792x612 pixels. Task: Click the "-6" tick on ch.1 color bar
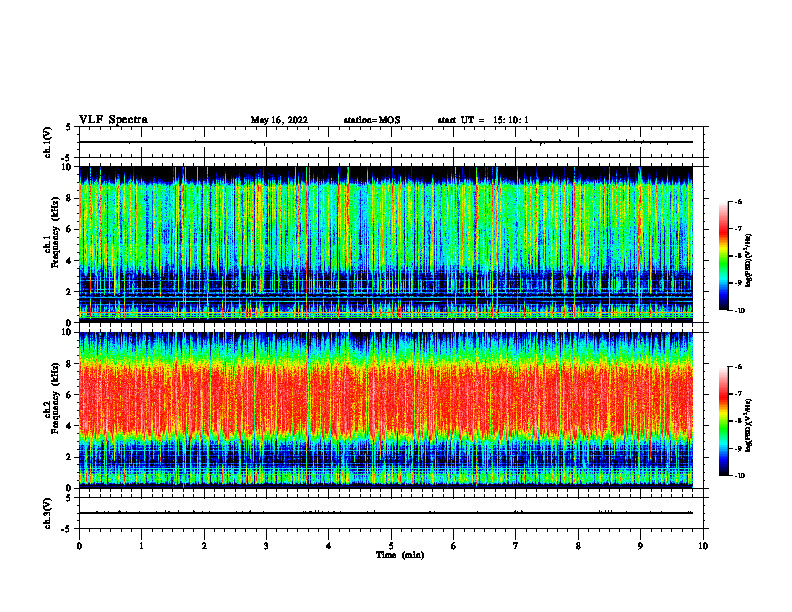pos(739,201)
